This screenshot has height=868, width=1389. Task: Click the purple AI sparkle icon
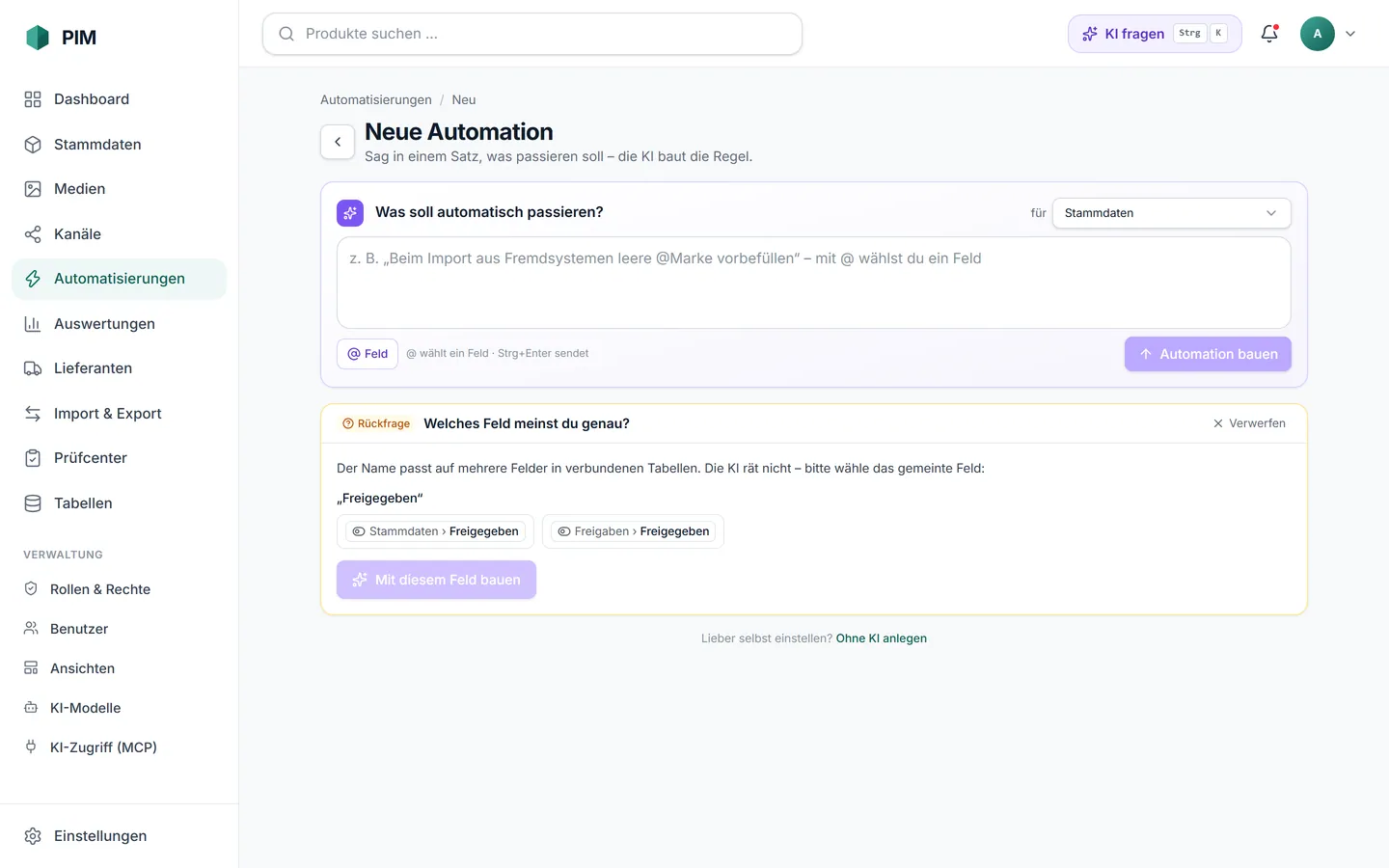pos(350,213)
